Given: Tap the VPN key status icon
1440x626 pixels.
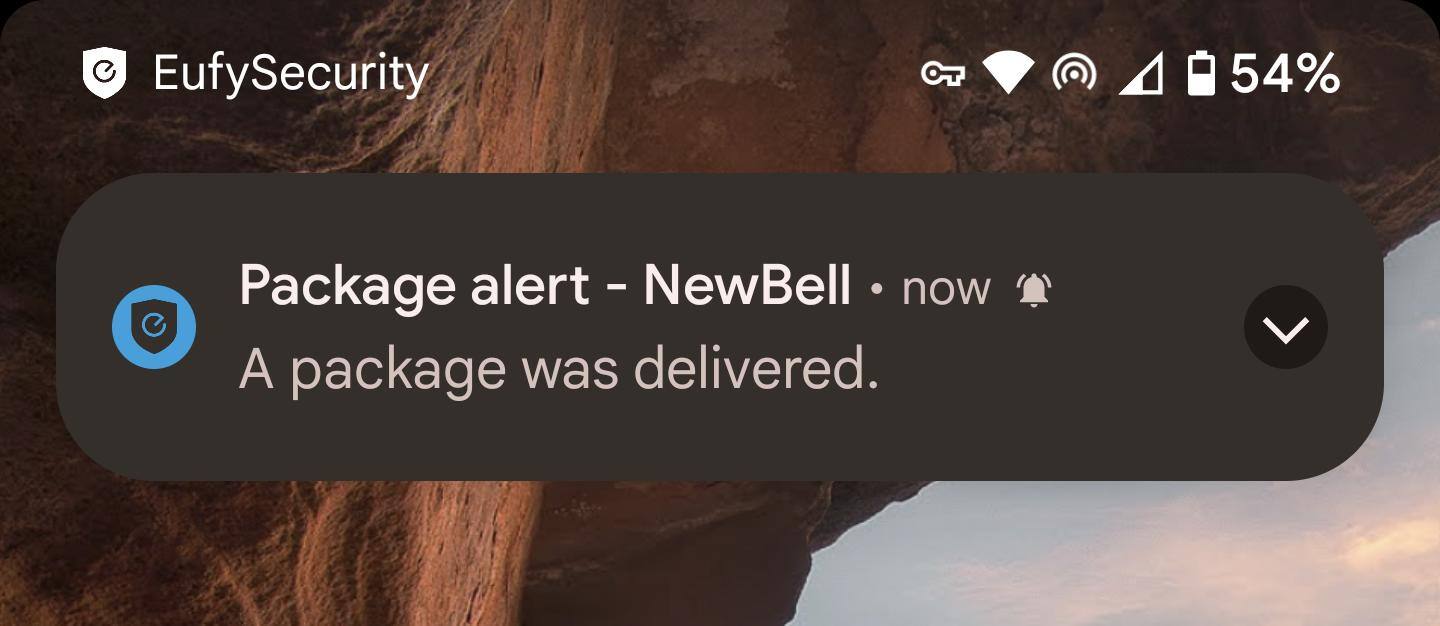Looking at the screenshot, I should pyautogui.click(x=942, y=74).
